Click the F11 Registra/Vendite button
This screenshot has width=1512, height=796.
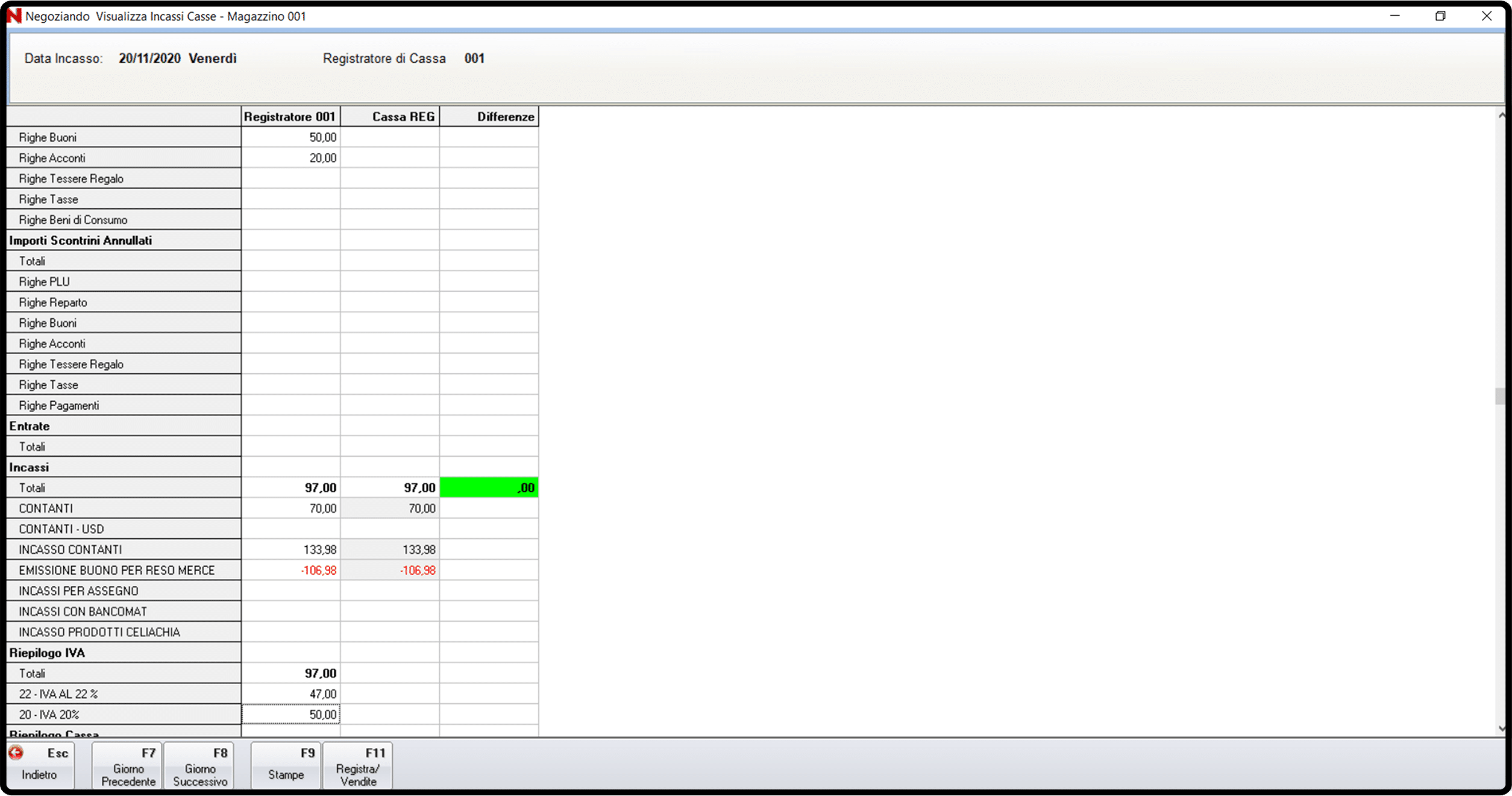[357, 765]
